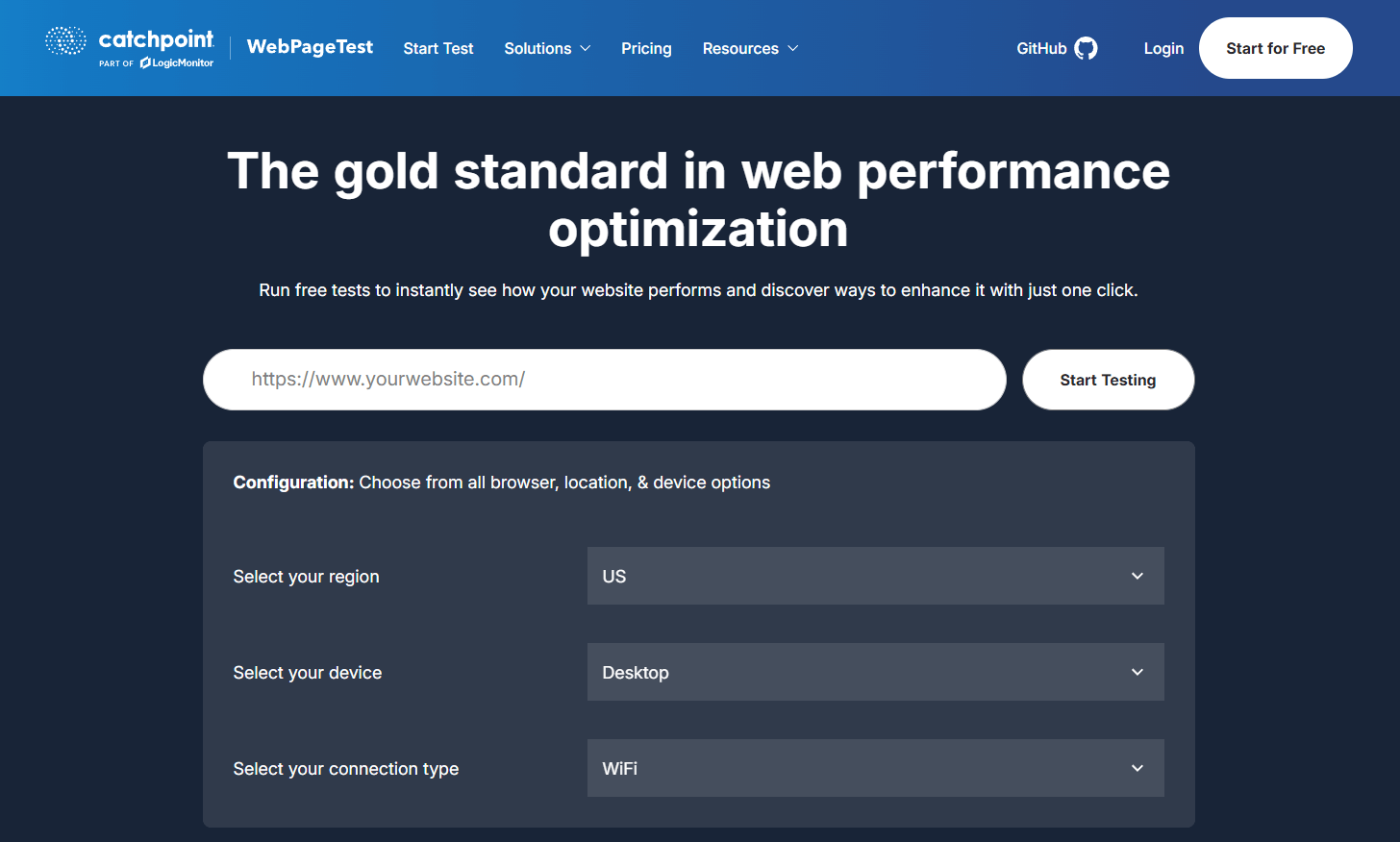Click the GitHub icon in the header
1400x842 pixels.
coord(1087,47)
